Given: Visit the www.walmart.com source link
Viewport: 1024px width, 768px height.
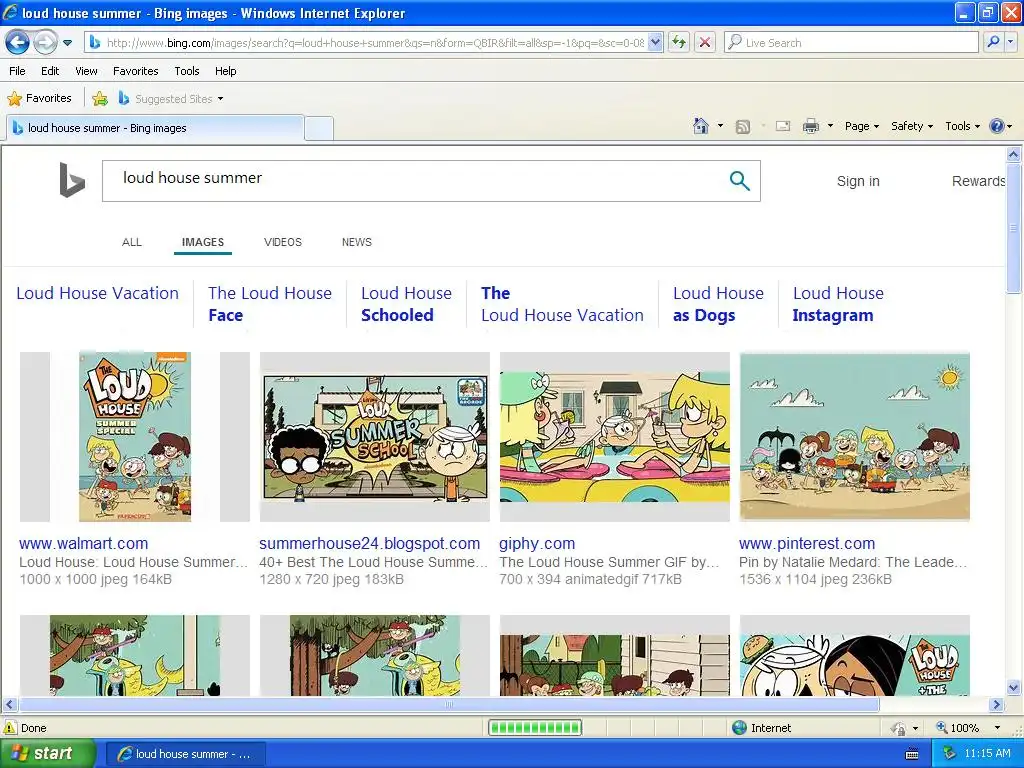Looking at the screenshot, I should pos(84,543).
